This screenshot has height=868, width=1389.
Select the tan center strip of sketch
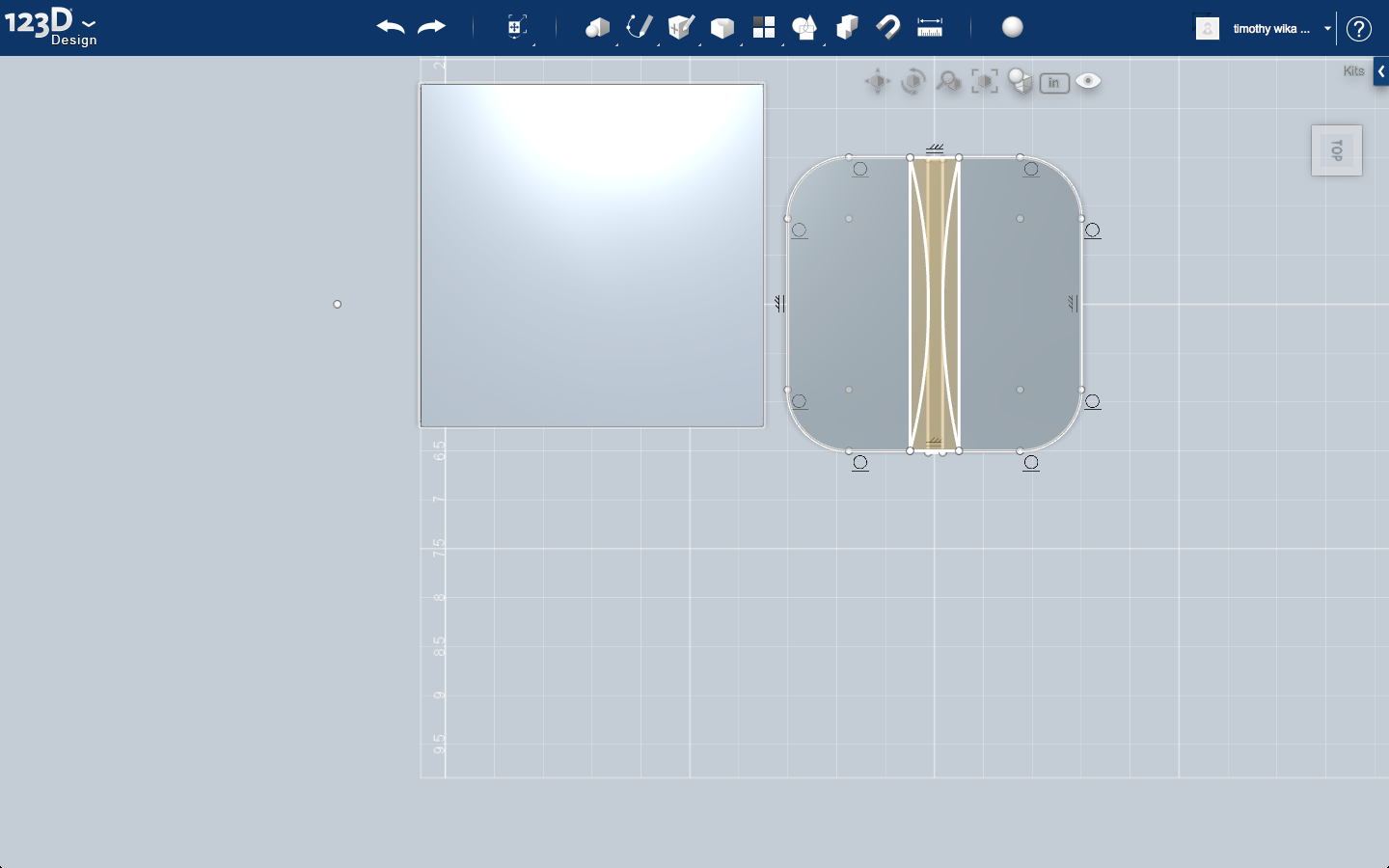935,304
